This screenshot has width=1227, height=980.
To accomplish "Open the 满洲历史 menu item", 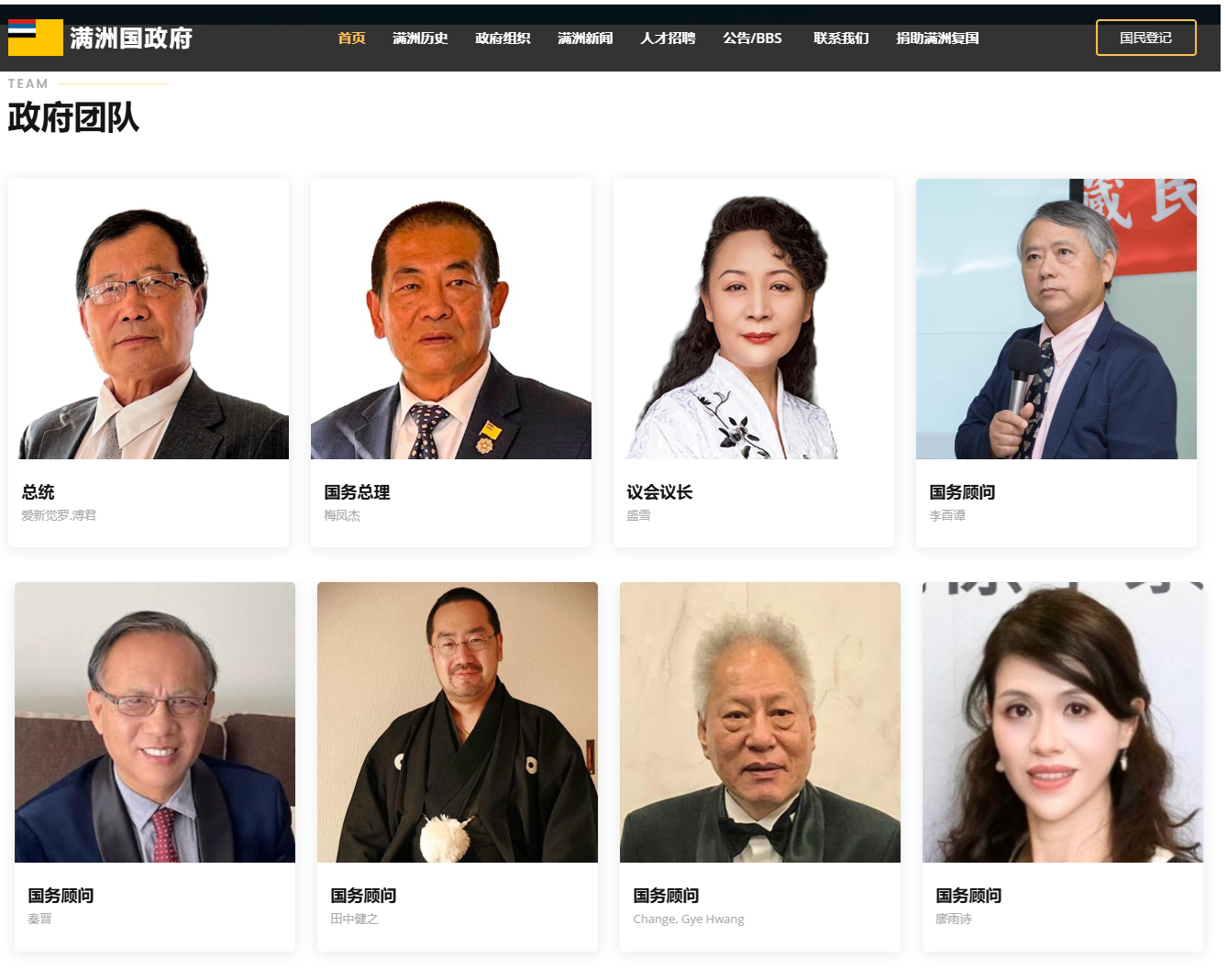I will pos(420,38).
